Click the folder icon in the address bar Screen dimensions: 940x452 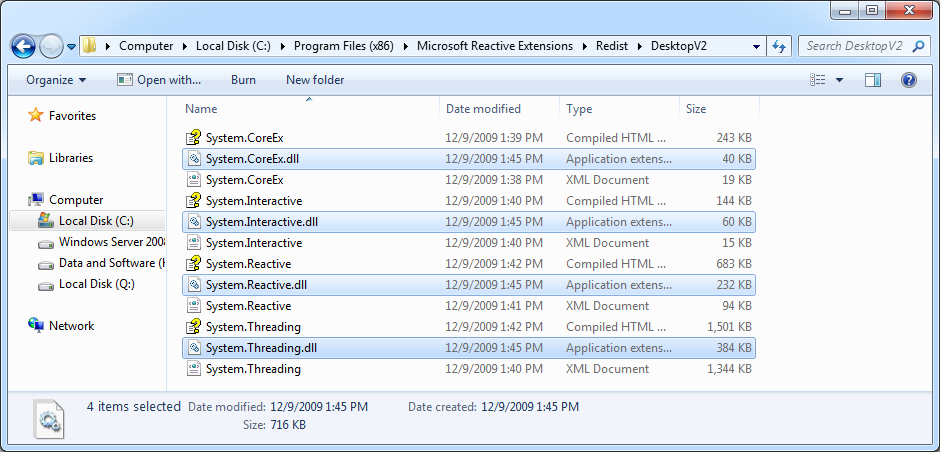coord(89,46)
